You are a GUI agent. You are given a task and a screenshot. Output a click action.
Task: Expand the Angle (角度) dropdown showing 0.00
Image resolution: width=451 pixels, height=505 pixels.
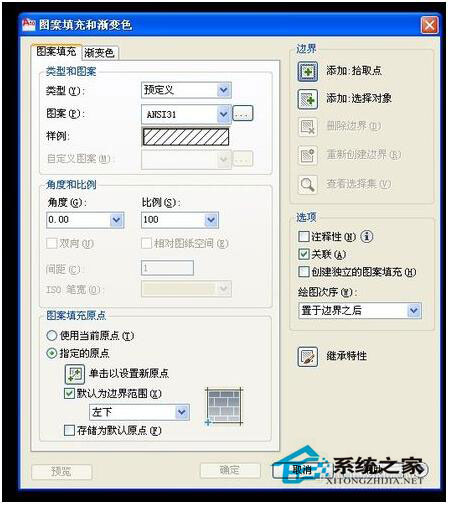pyautogui.click(x=86, y=220)
